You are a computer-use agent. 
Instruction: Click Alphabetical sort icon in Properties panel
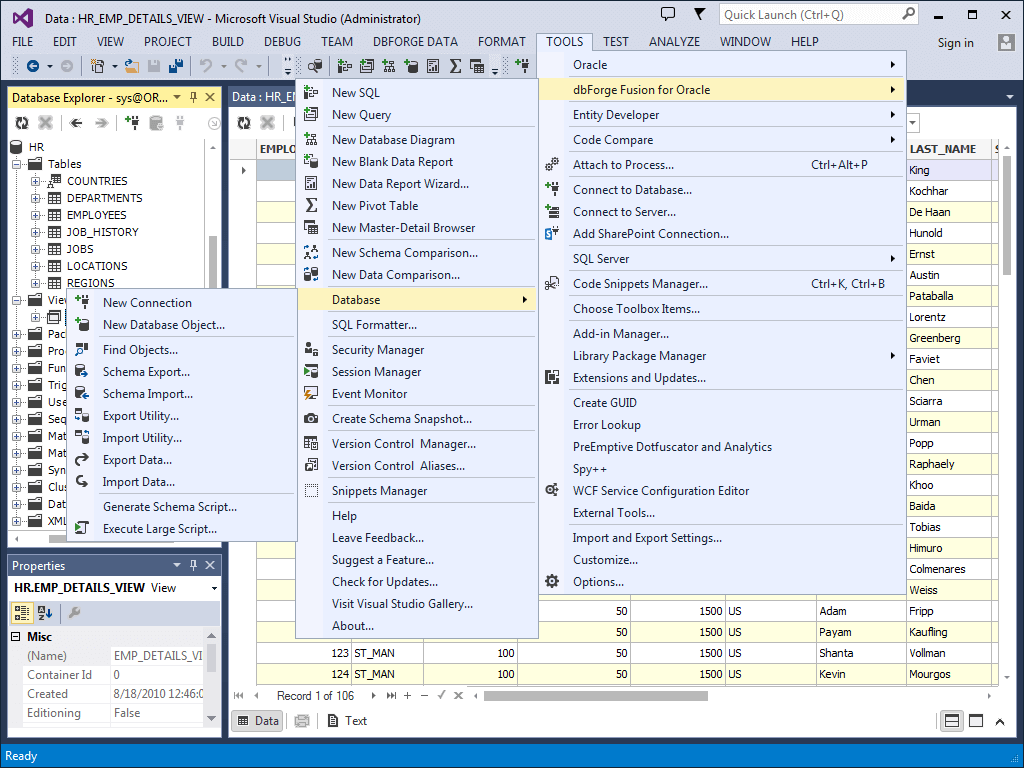click(45, 613)
